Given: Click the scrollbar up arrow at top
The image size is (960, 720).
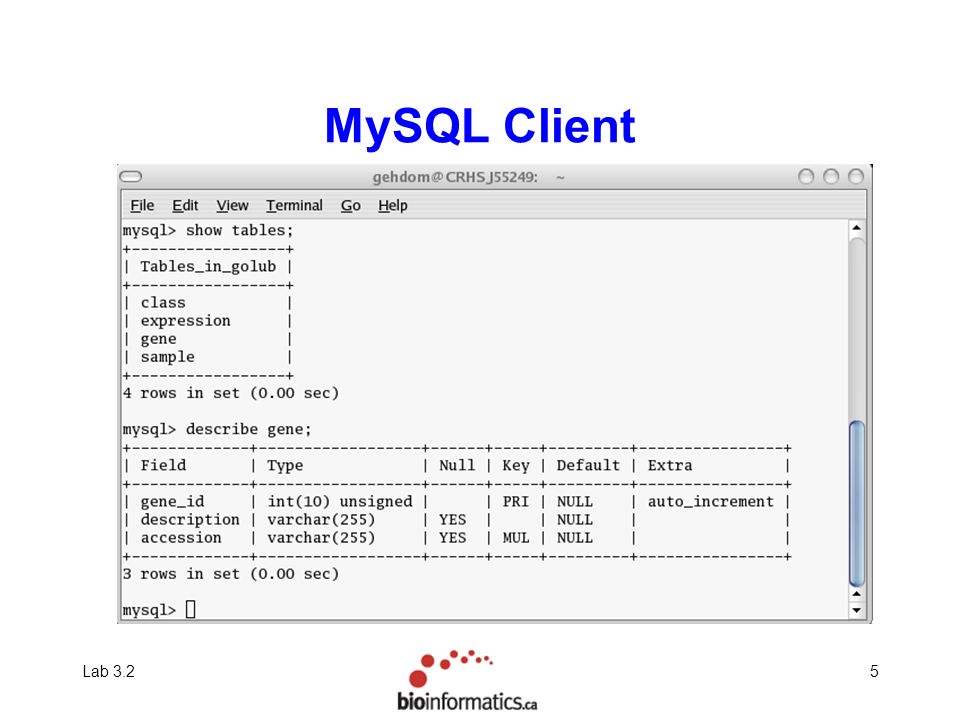Looking at the screenshot, I should point(857,228).
